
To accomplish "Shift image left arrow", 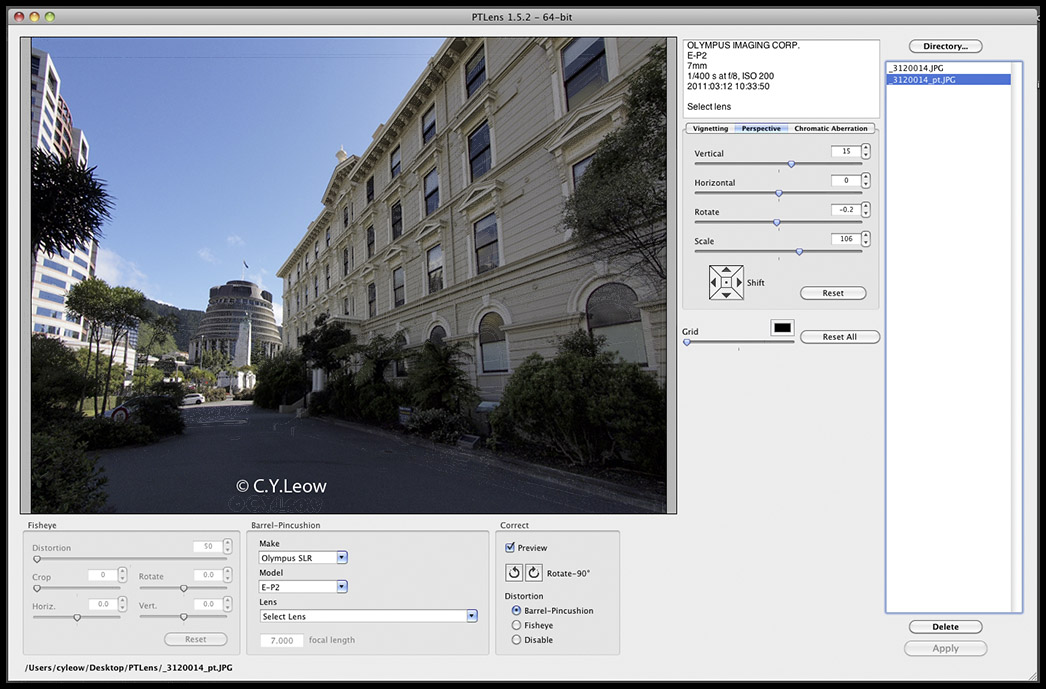I will coord(714,283).
